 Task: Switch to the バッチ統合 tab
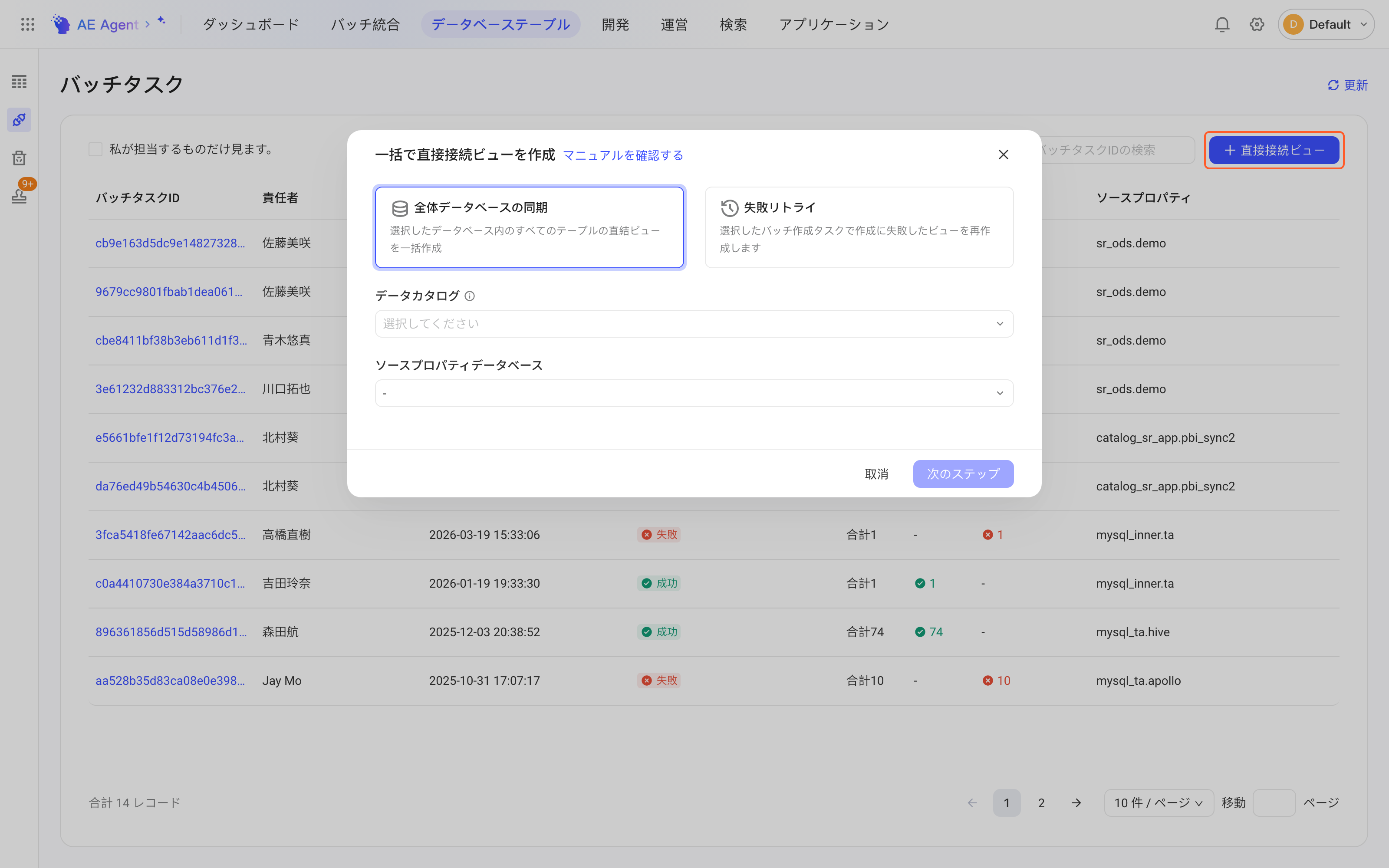365,24
